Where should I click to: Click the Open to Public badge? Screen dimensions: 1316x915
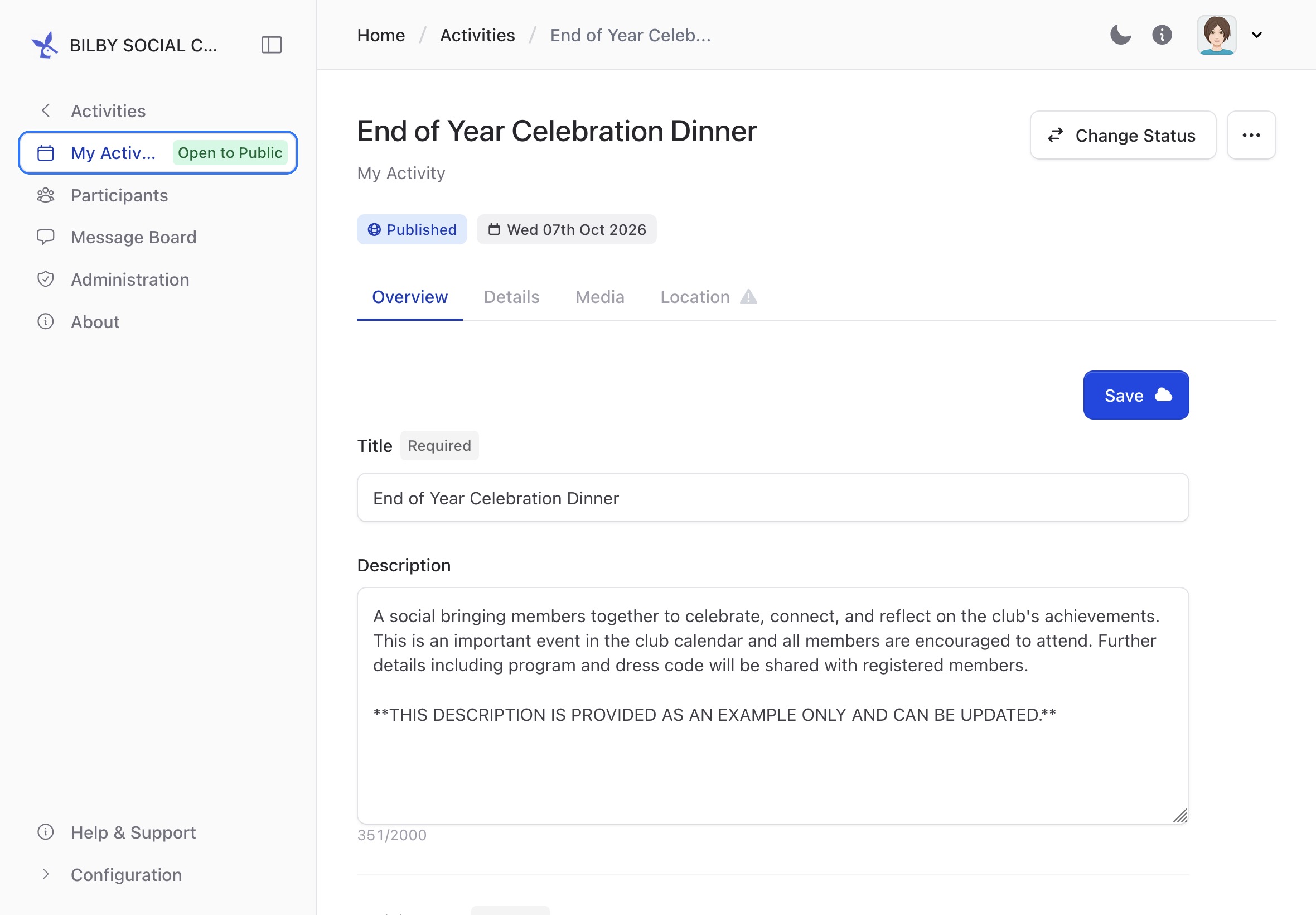coord(230,152)
